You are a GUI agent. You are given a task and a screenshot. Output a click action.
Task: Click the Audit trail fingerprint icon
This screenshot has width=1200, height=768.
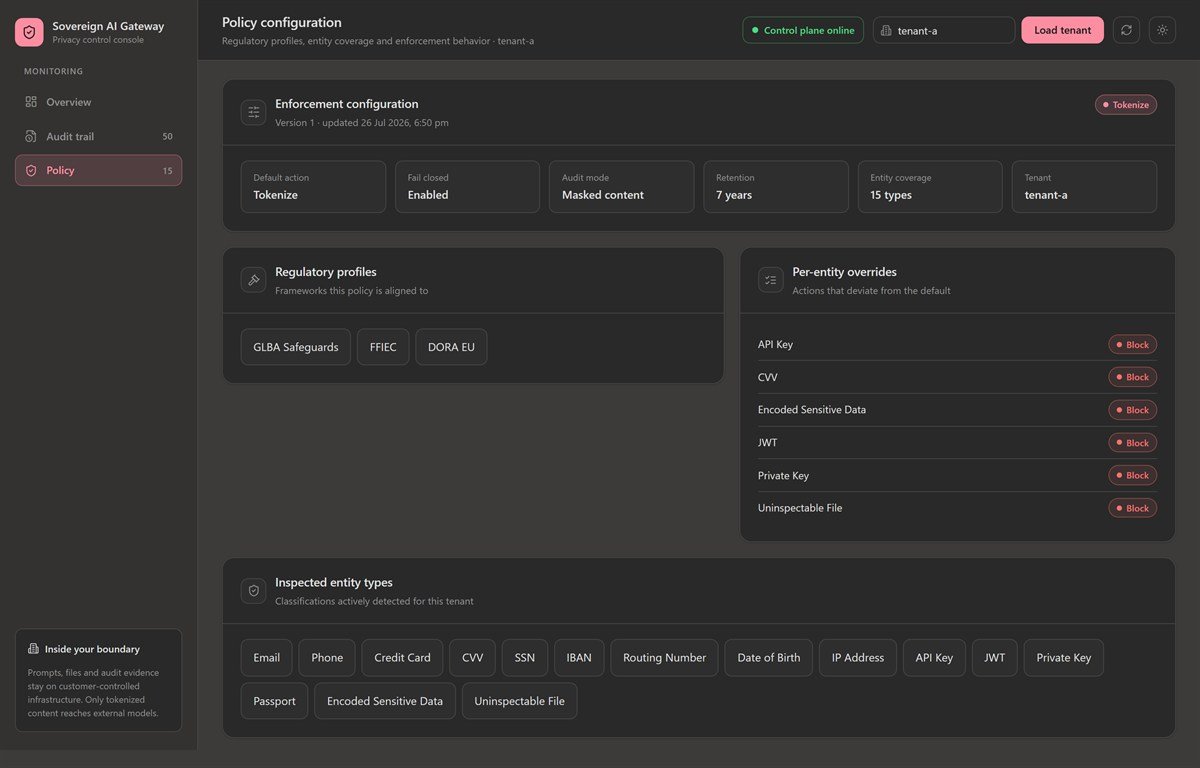[31, 136]
